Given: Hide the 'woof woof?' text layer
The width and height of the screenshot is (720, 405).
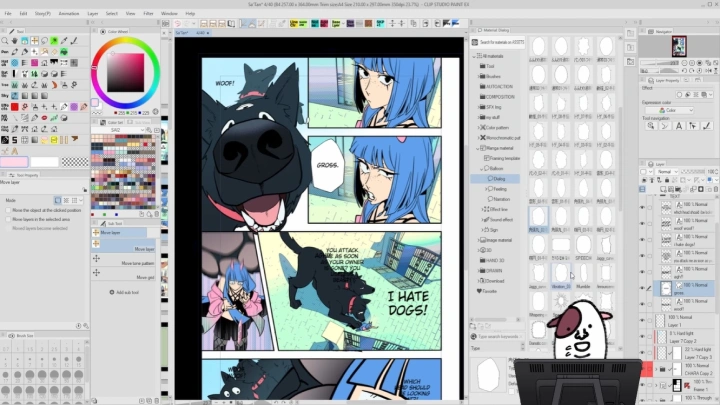Looking at the screenshot, I should [x=642, y=224].
